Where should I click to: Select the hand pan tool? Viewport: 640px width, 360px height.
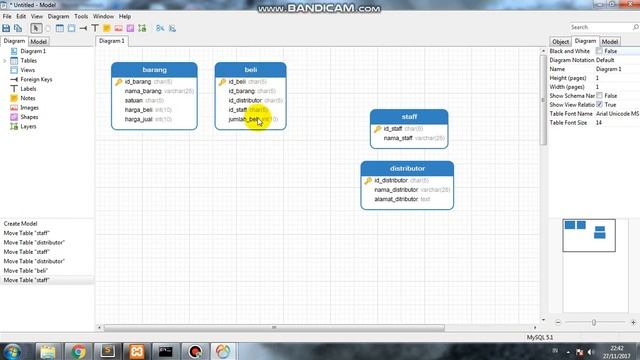(48, 28)
